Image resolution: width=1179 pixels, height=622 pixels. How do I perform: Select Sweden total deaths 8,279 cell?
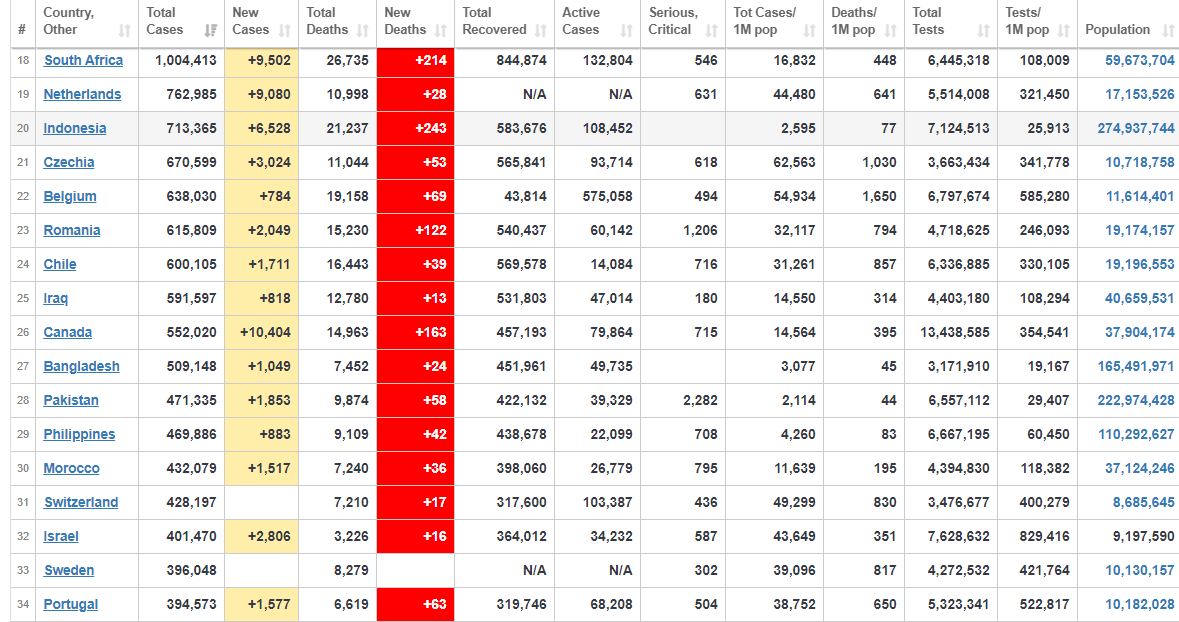pos(338,570)
